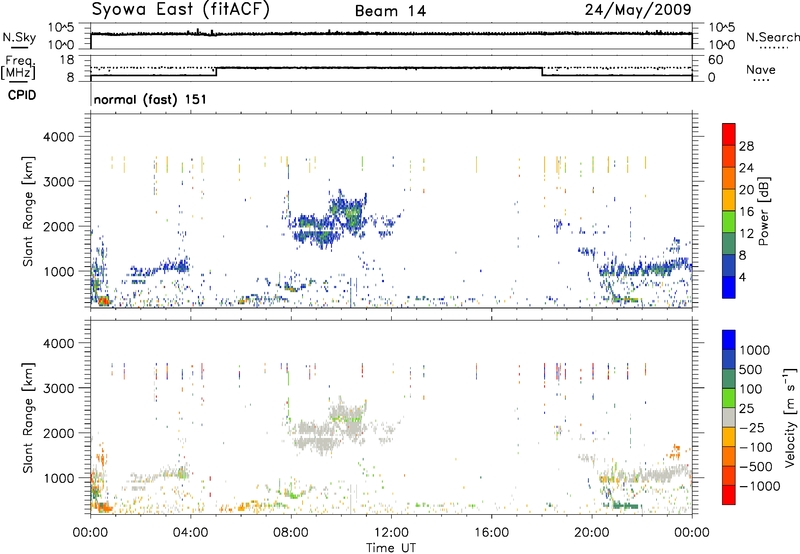Click the date '24/May/2009'
Screen dimensions: 800x554
coord(638,9)
